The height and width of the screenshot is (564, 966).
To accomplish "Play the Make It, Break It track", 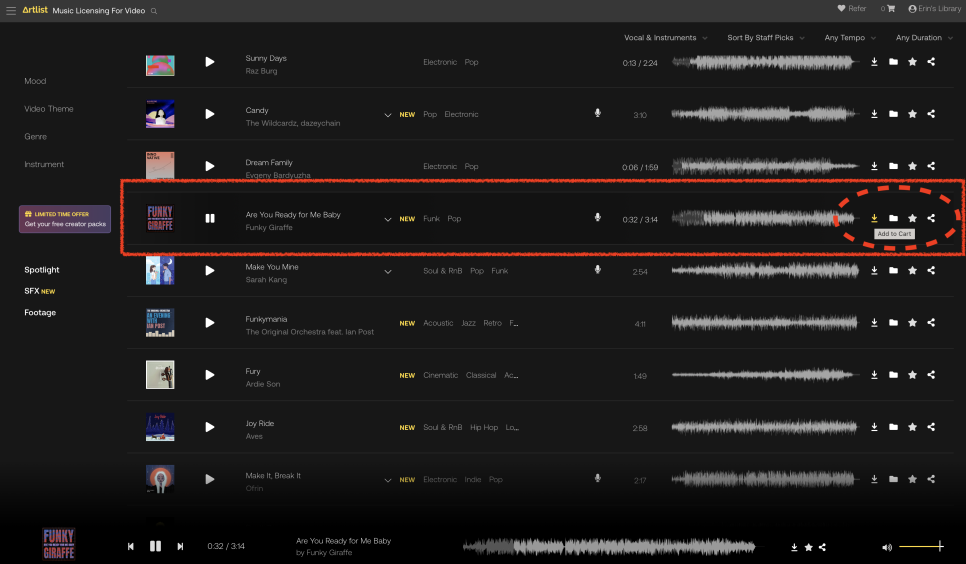I will click(x=209, y=479).
